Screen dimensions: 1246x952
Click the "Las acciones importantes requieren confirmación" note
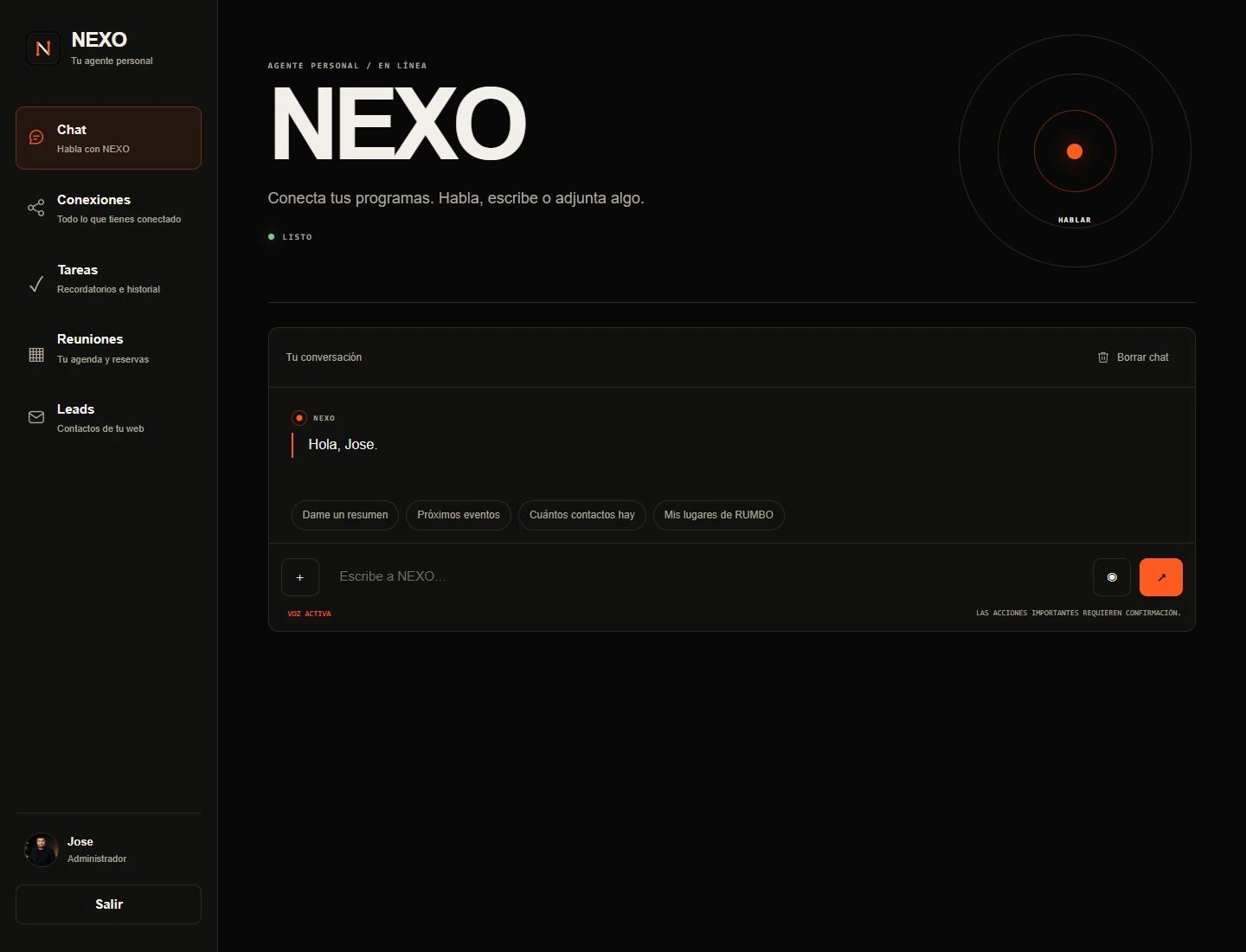click(1078, 613)
